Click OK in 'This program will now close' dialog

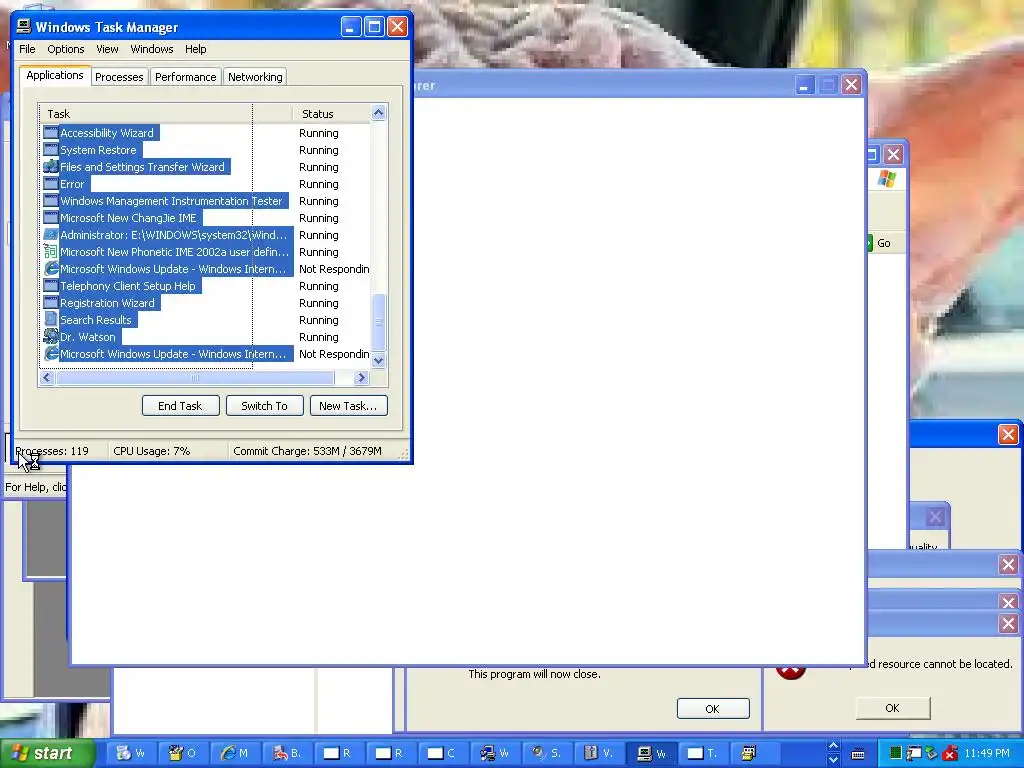click(712, 709)
